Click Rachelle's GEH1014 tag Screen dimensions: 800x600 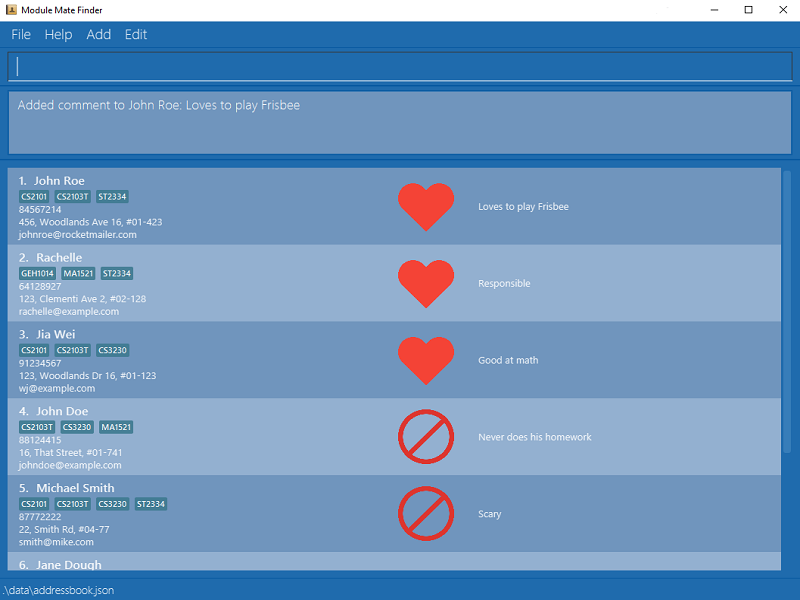[x=37, y=273]
